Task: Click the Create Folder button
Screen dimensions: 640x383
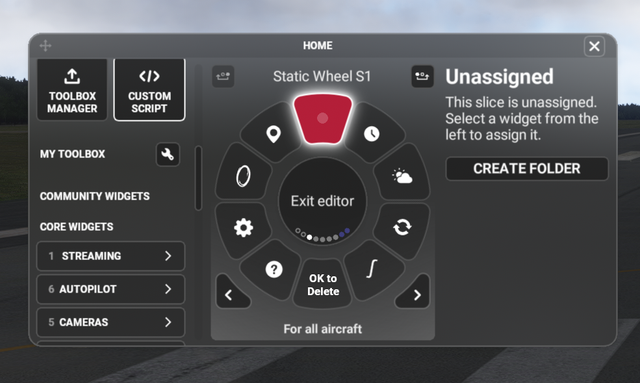Action: click(x=527, y=169)
